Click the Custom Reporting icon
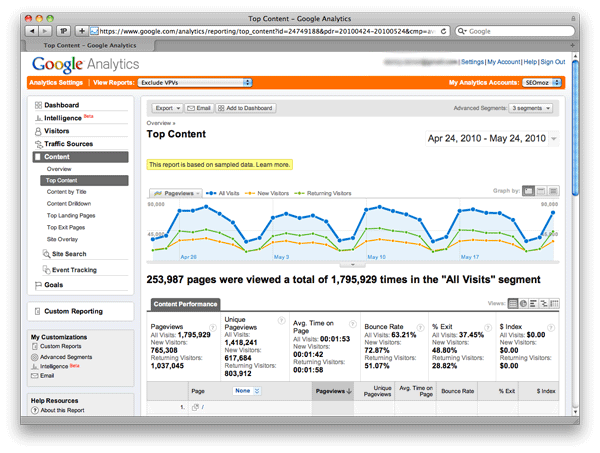The image size is (600, 453). coord(37,312)
